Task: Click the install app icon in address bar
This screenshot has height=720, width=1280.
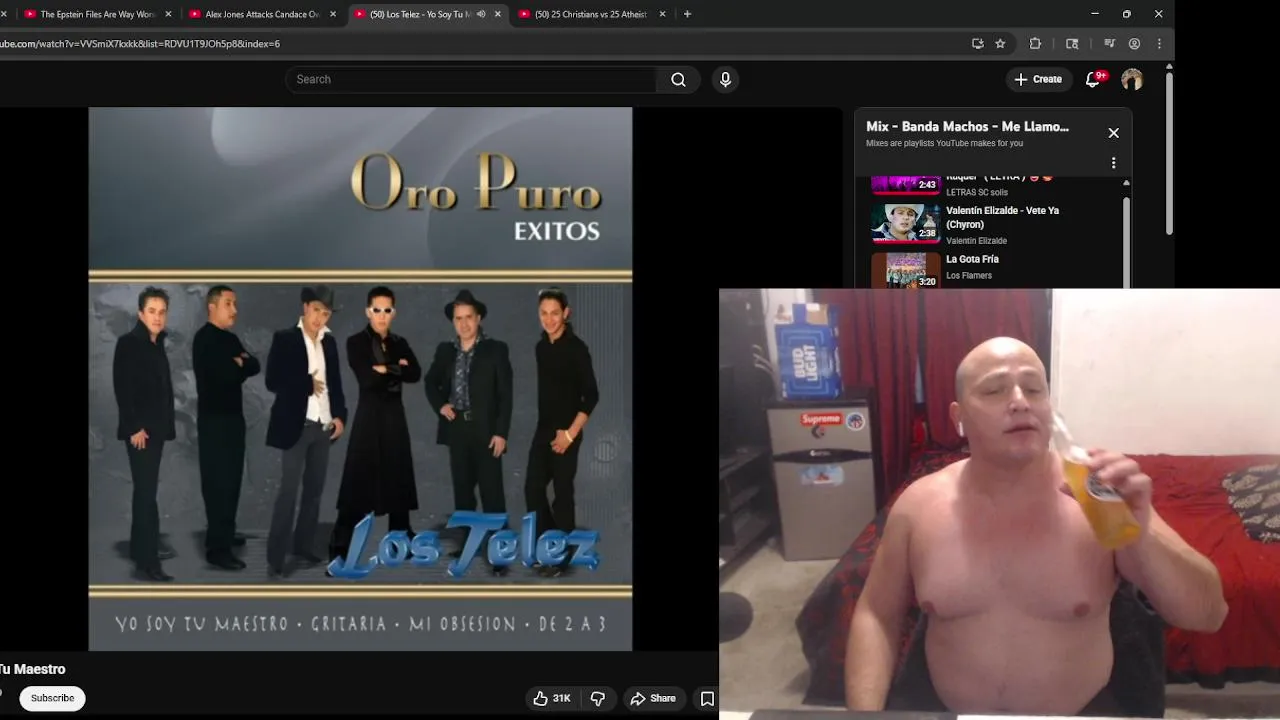Action: click(978, 44)
